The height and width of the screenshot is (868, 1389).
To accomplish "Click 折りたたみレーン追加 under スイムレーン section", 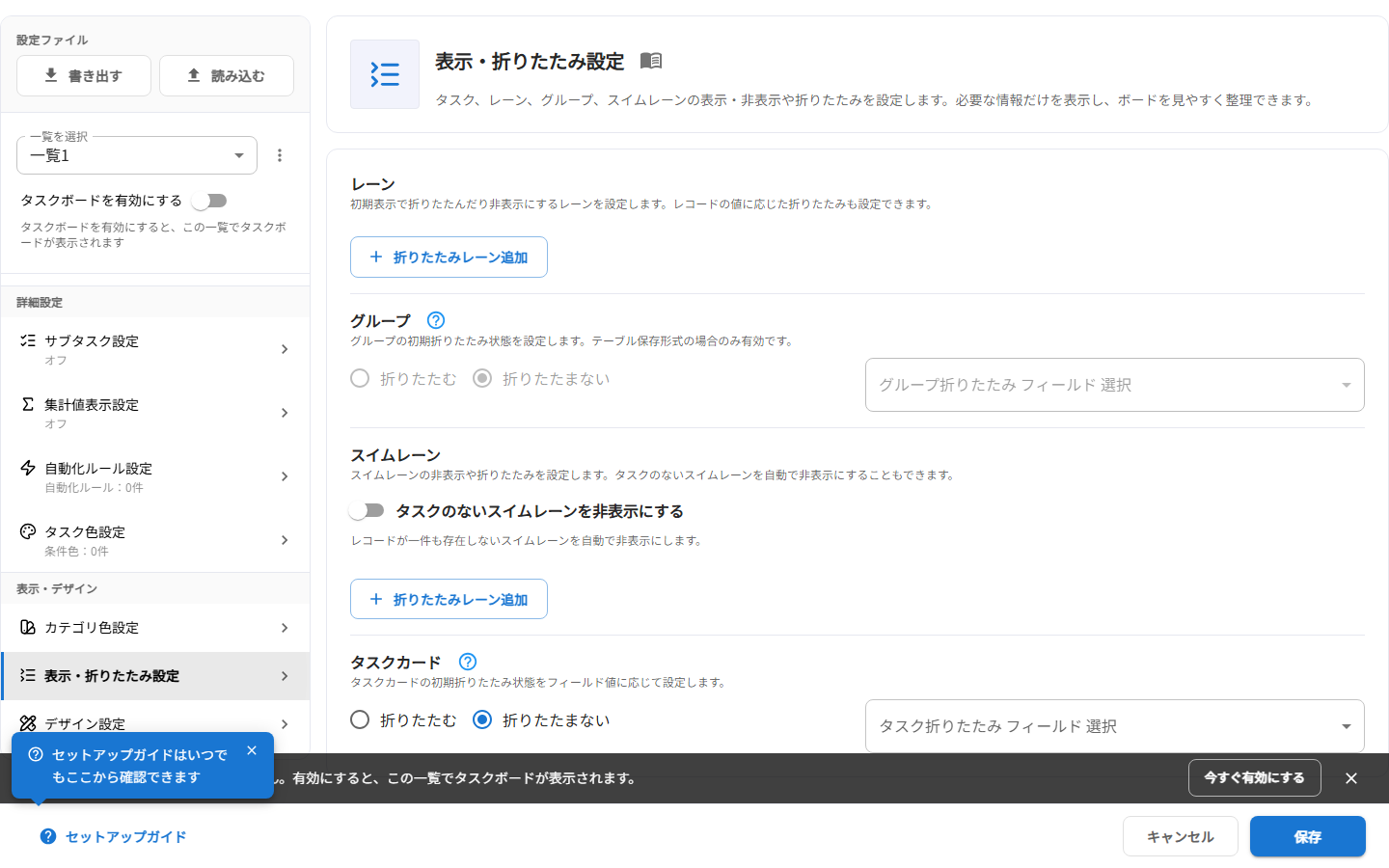I will 449,599.
